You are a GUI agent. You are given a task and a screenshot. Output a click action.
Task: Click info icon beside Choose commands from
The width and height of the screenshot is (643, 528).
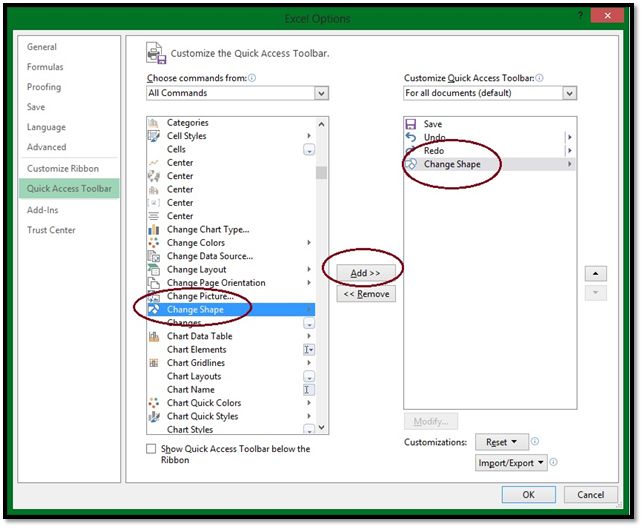pos(252,78)
